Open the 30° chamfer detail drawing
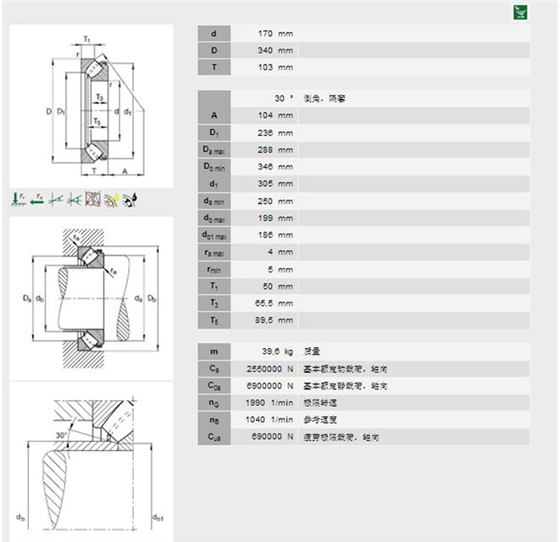This screenshot has width=560, height=542. (91, 462)
